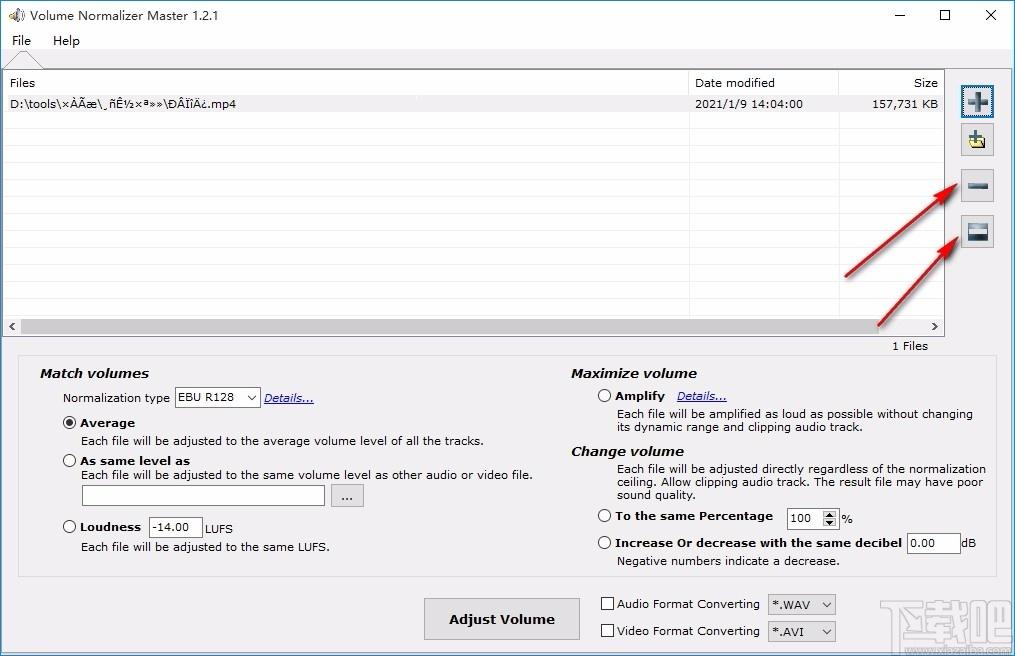1015x656 pixels.
Task: Select the Average radio button
Action: tap(69, 423)
